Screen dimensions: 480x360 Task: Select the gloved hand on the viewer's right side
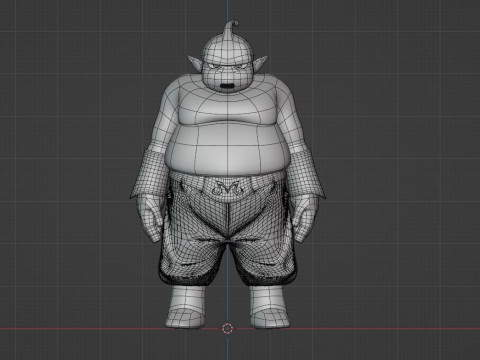tap(304, 217)
